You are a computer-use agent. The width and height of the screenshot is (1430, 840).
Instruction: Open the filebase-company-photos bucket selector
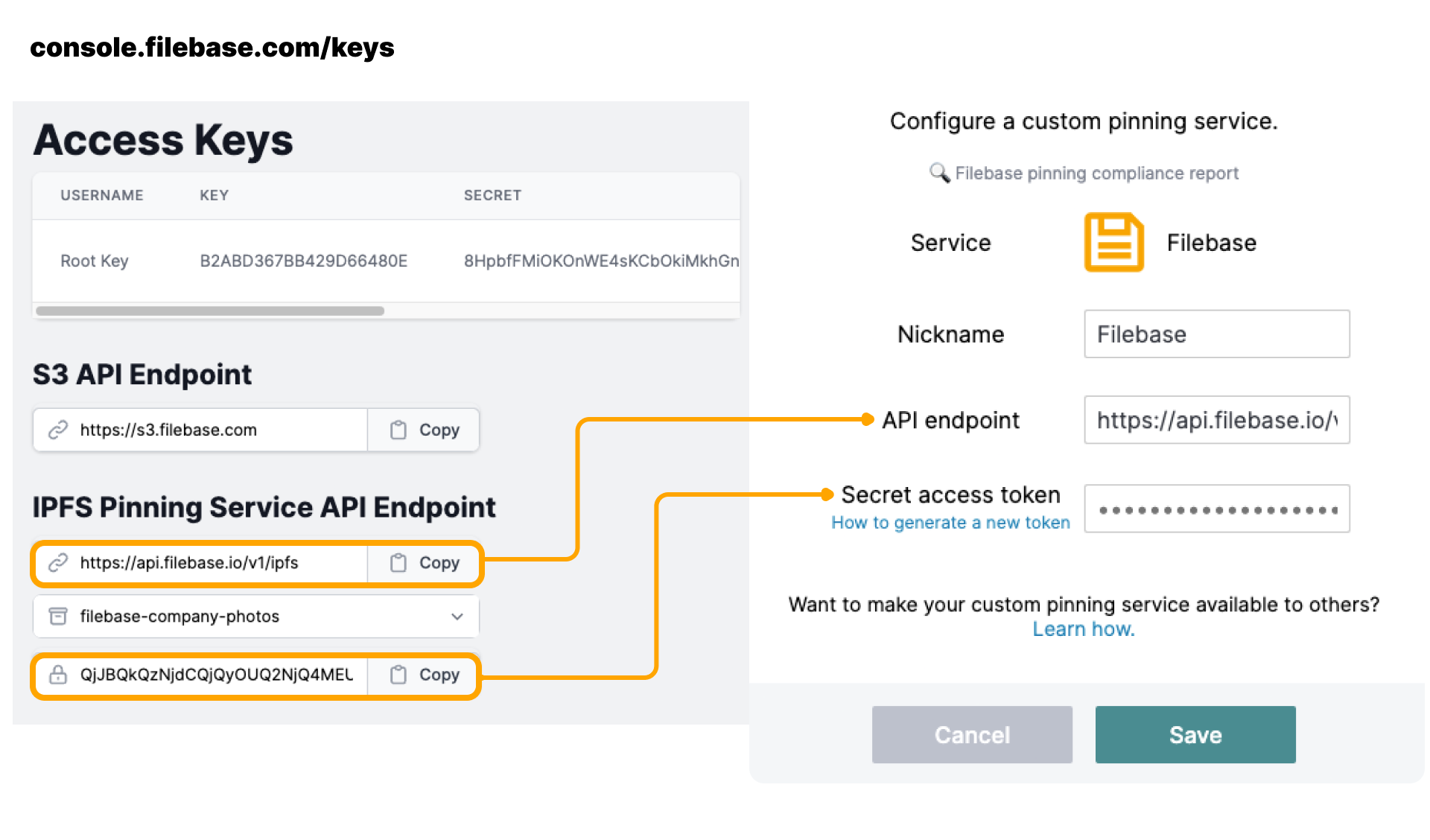pos(253,617)
